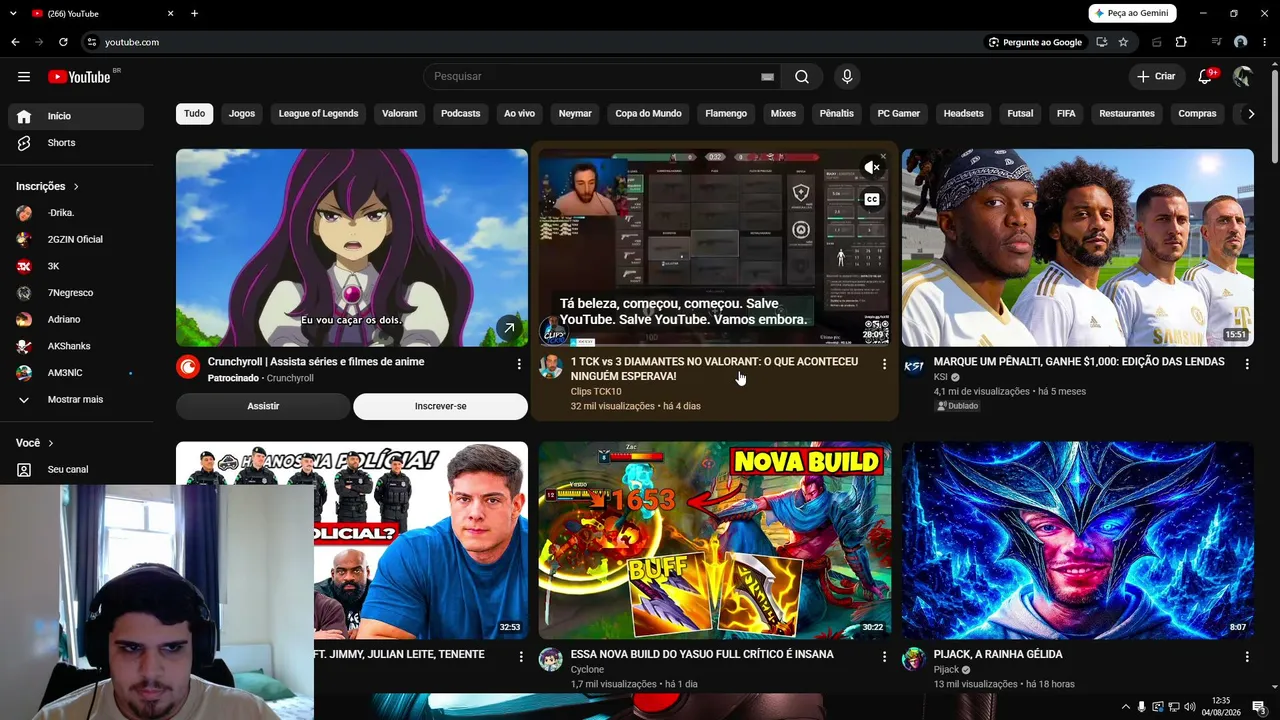Open the Cyclone channel name link

588,670
